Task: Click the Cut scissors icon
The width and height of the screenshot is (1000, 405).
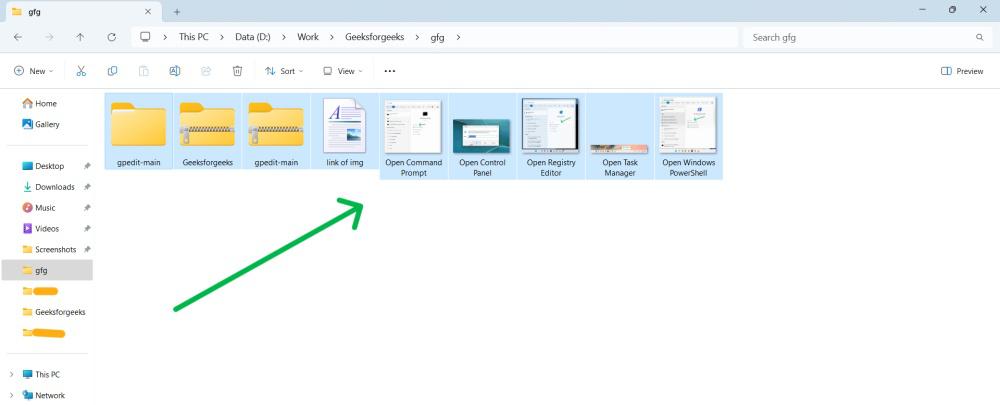Action: click(x=81, y=71)
